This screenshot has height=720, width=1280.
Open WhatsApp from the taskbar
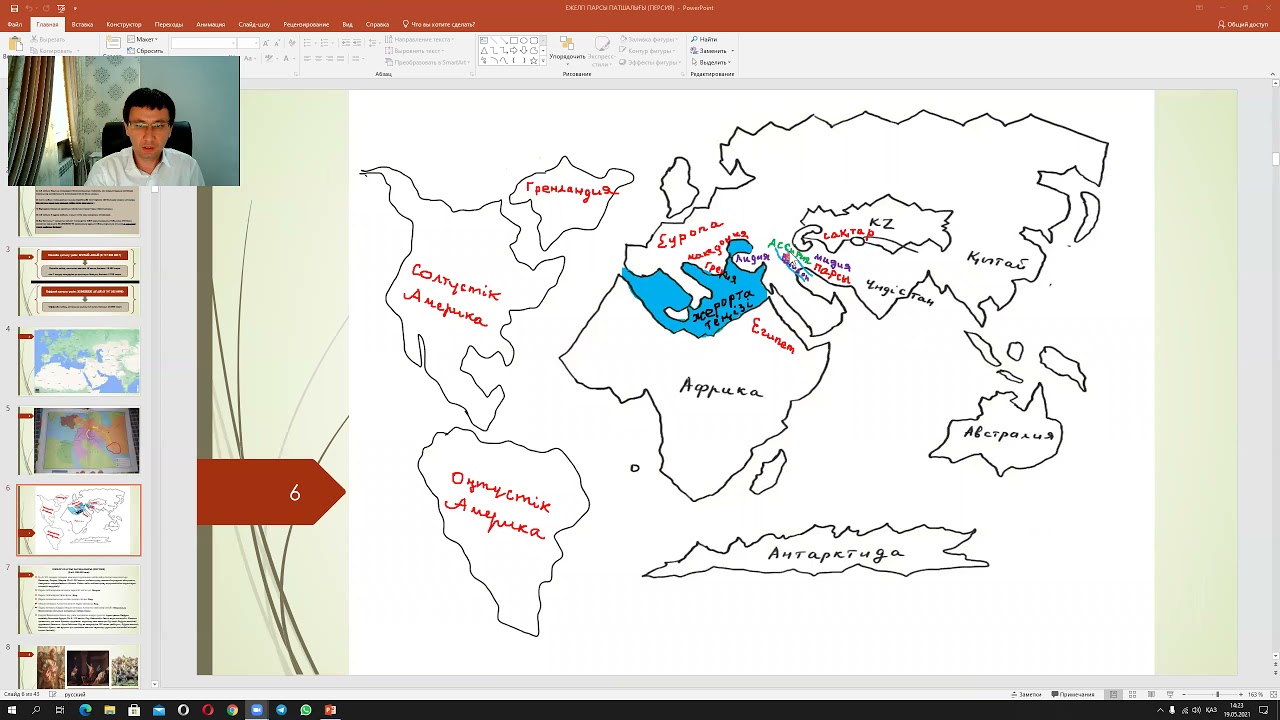tap(306, 710)
